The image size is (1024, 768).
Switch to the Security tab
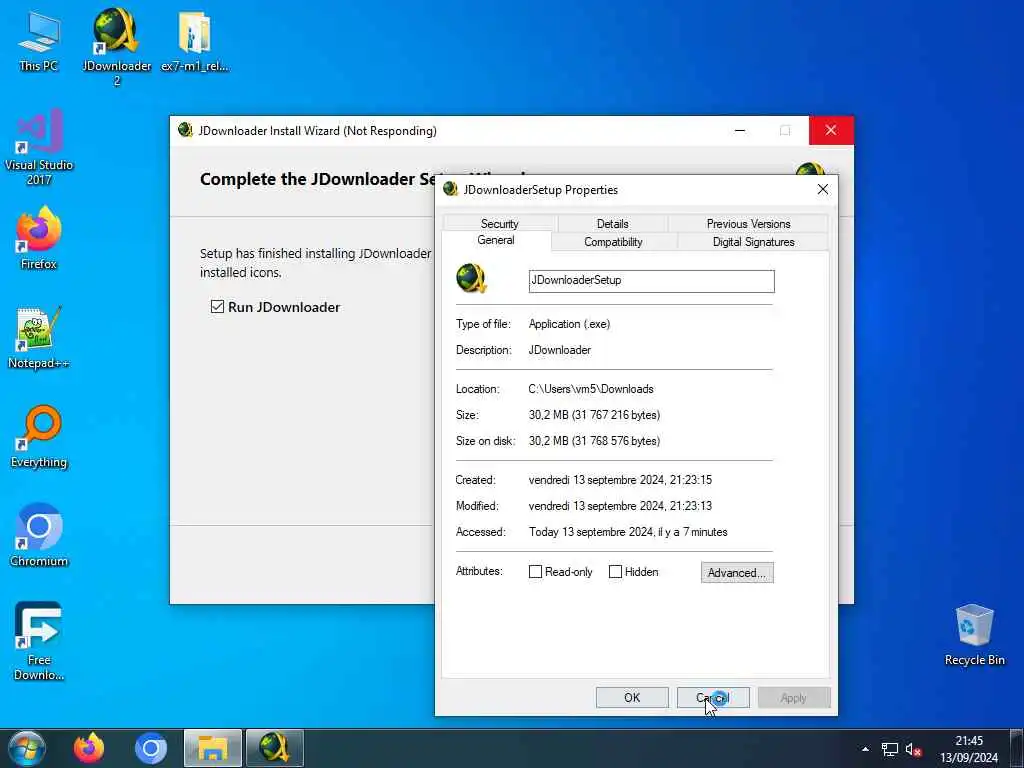coord(500,223)
